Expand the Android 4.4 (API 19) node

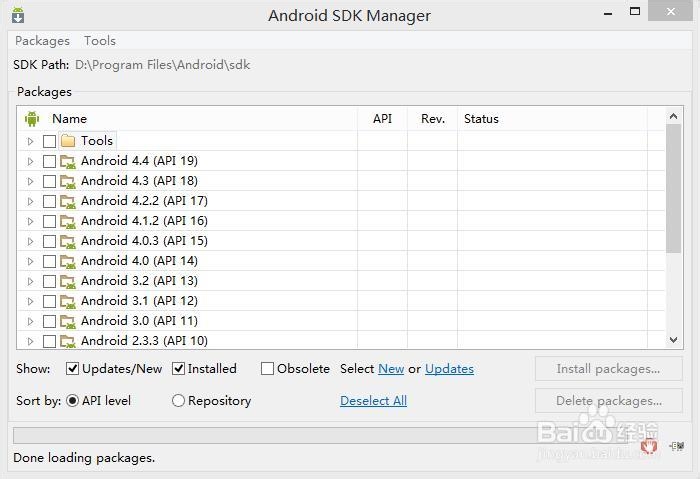pyautogui.click(x=30, y=161)
